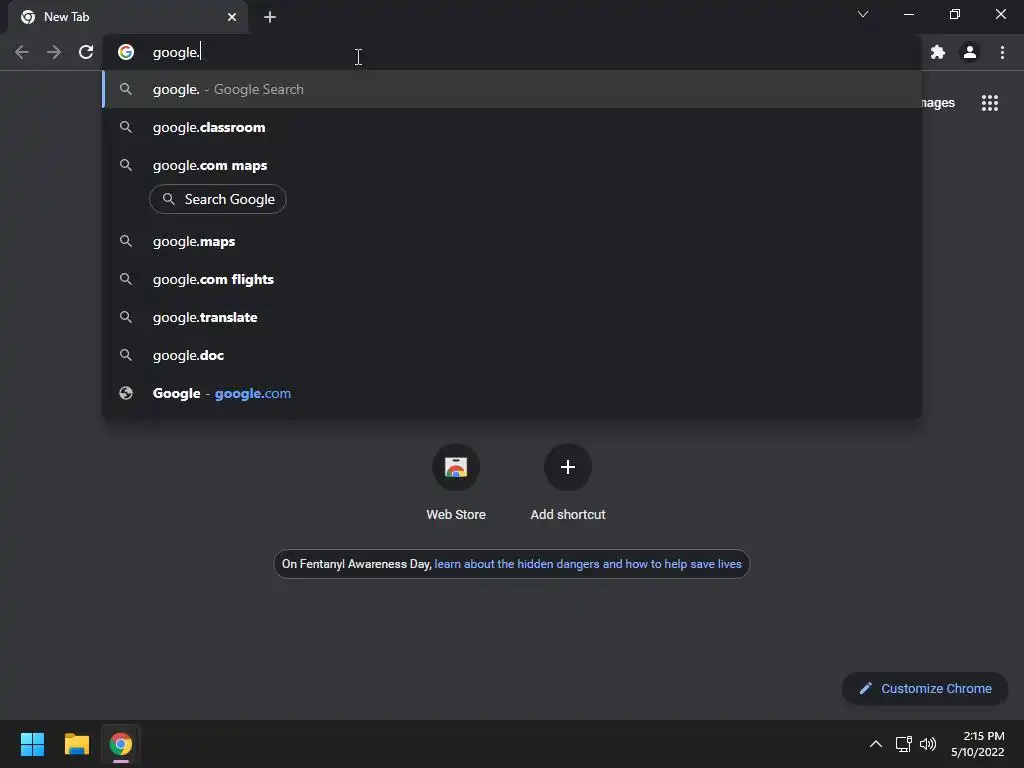Click the network icon in system tray
This screenshot has height=768, width=1024.
[x=904, y=744]
